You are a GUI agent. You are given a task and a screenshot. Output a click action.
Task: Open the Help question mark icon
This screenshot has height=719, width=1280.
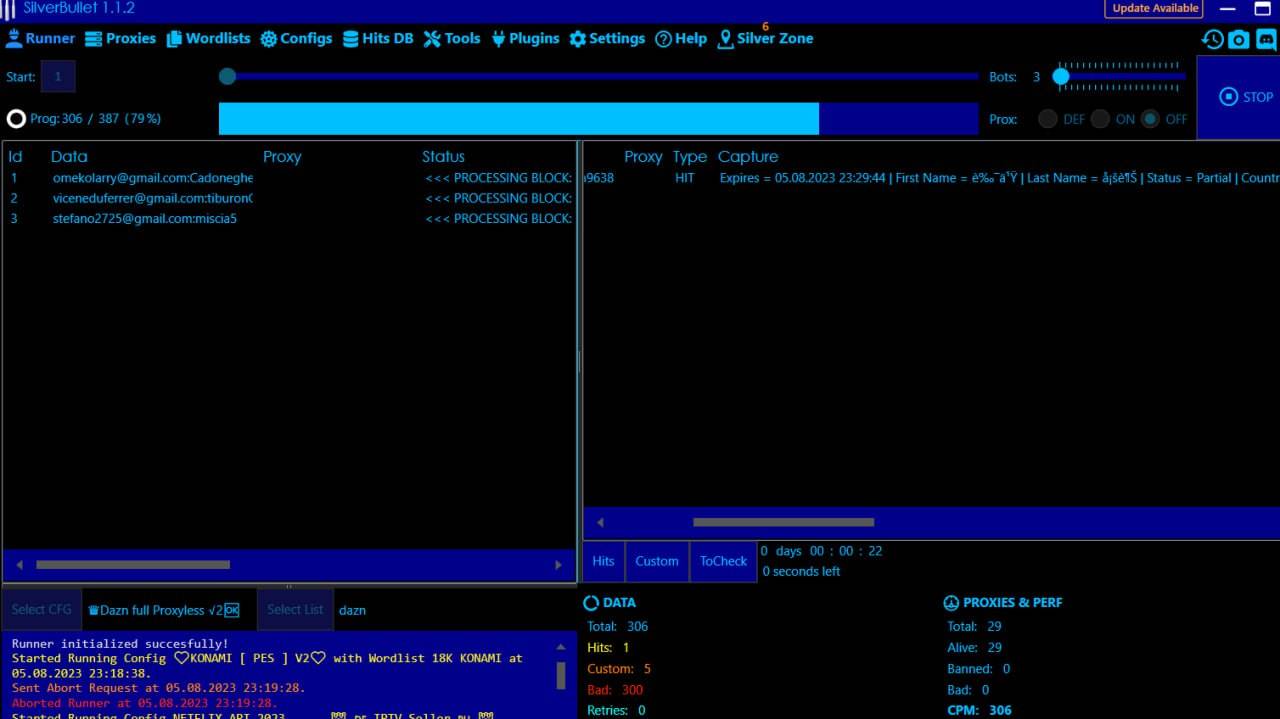(663, 39)
